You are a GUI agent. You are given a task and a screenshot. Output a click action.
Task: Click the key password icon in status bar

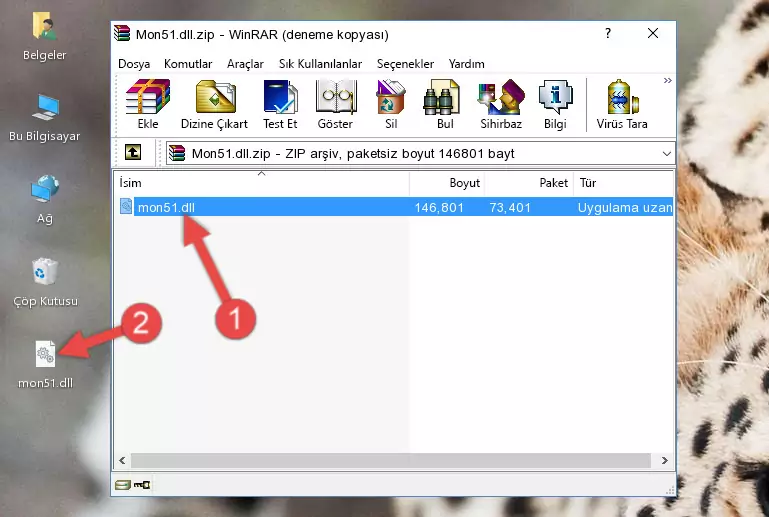pos(142,485)
